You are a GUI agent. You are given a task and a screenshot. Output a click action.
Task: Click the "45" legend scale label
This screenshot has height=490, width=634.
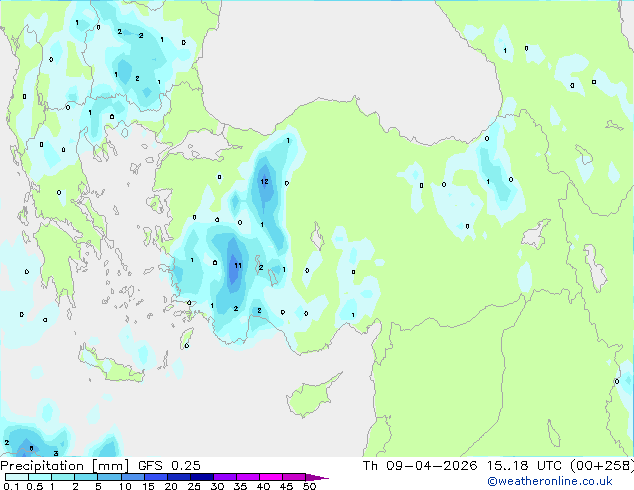pyautogui.click(x=286, y=486)
